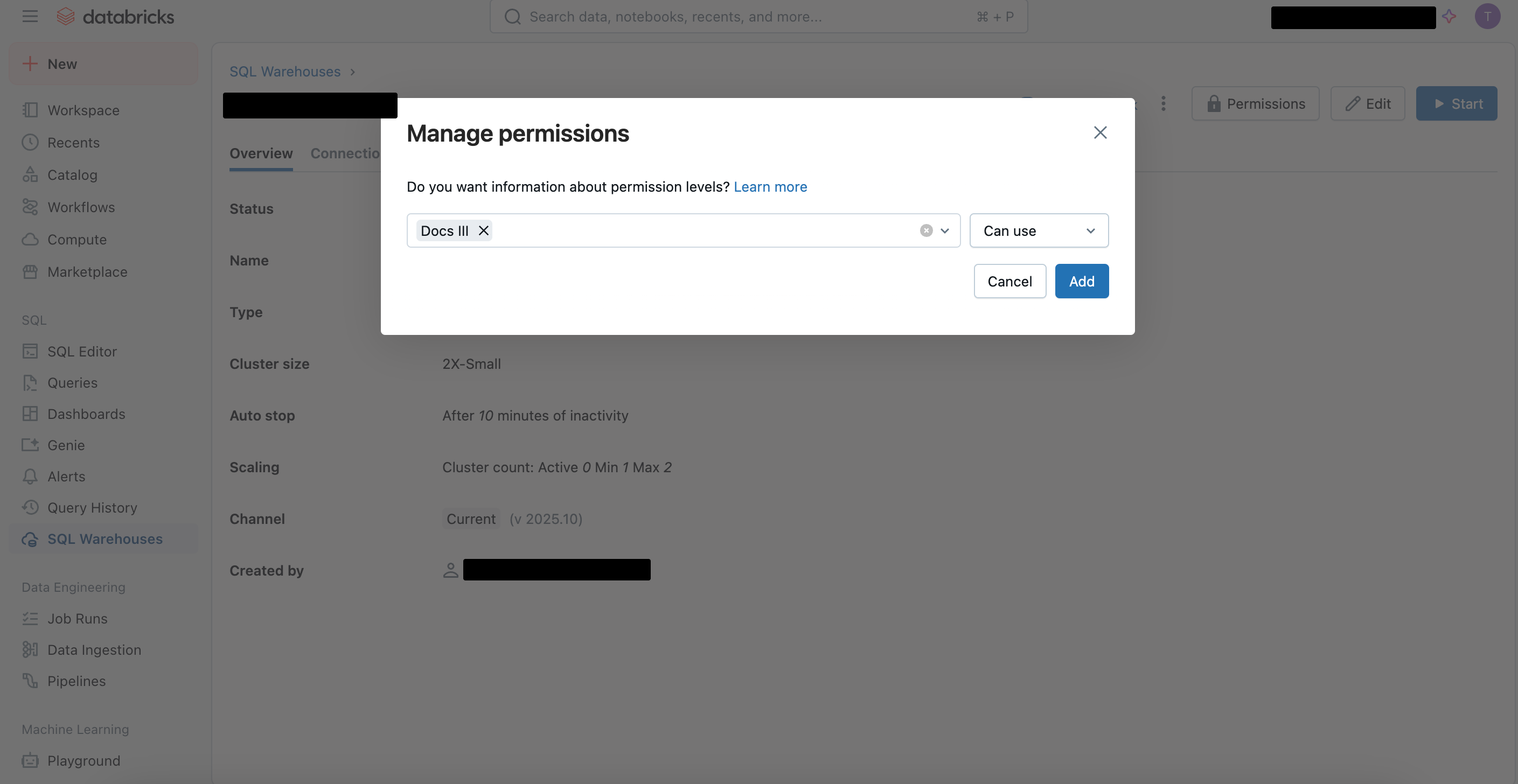Viewport: 1518px width, 784px height.
Task: Click the Permissions button
Action: click(1255, 104)
